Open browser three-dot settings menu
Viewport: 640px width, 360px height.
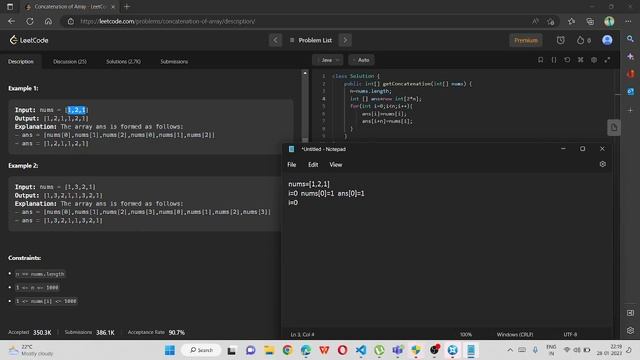[628, 21]
